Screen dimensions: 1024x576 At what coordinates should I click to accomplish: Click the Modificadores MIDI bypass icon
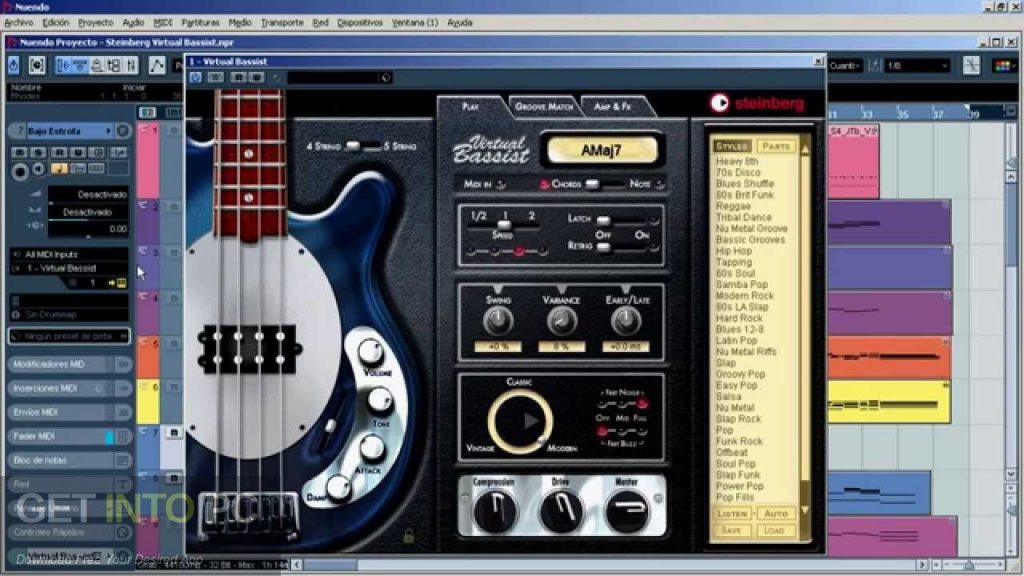coord(123,364)
